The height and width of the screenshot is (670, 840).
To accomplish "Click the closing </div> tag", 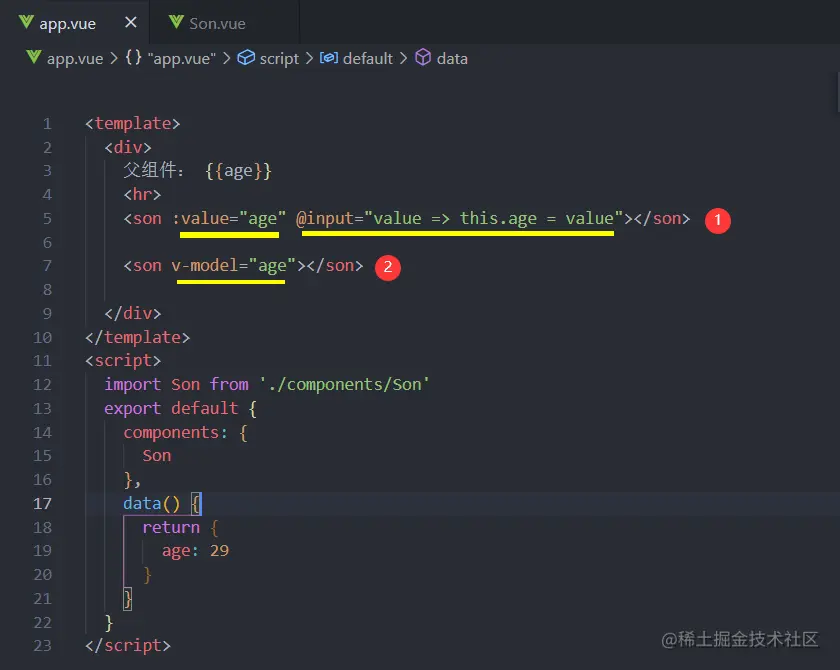I will pyautogui.click(x=132, y=313).
